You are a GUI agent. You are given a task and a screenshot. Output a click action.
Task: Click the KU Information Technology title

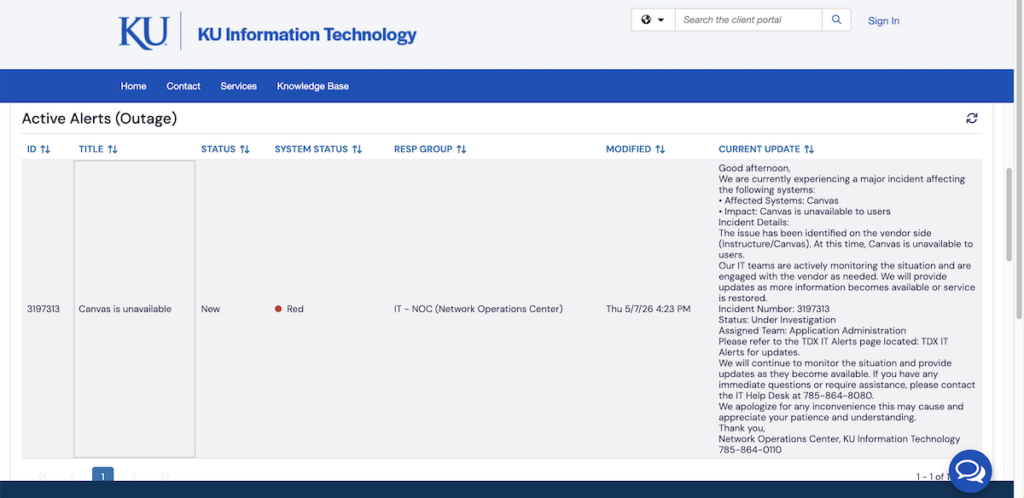pyautogui.click(x=307, y=35)
